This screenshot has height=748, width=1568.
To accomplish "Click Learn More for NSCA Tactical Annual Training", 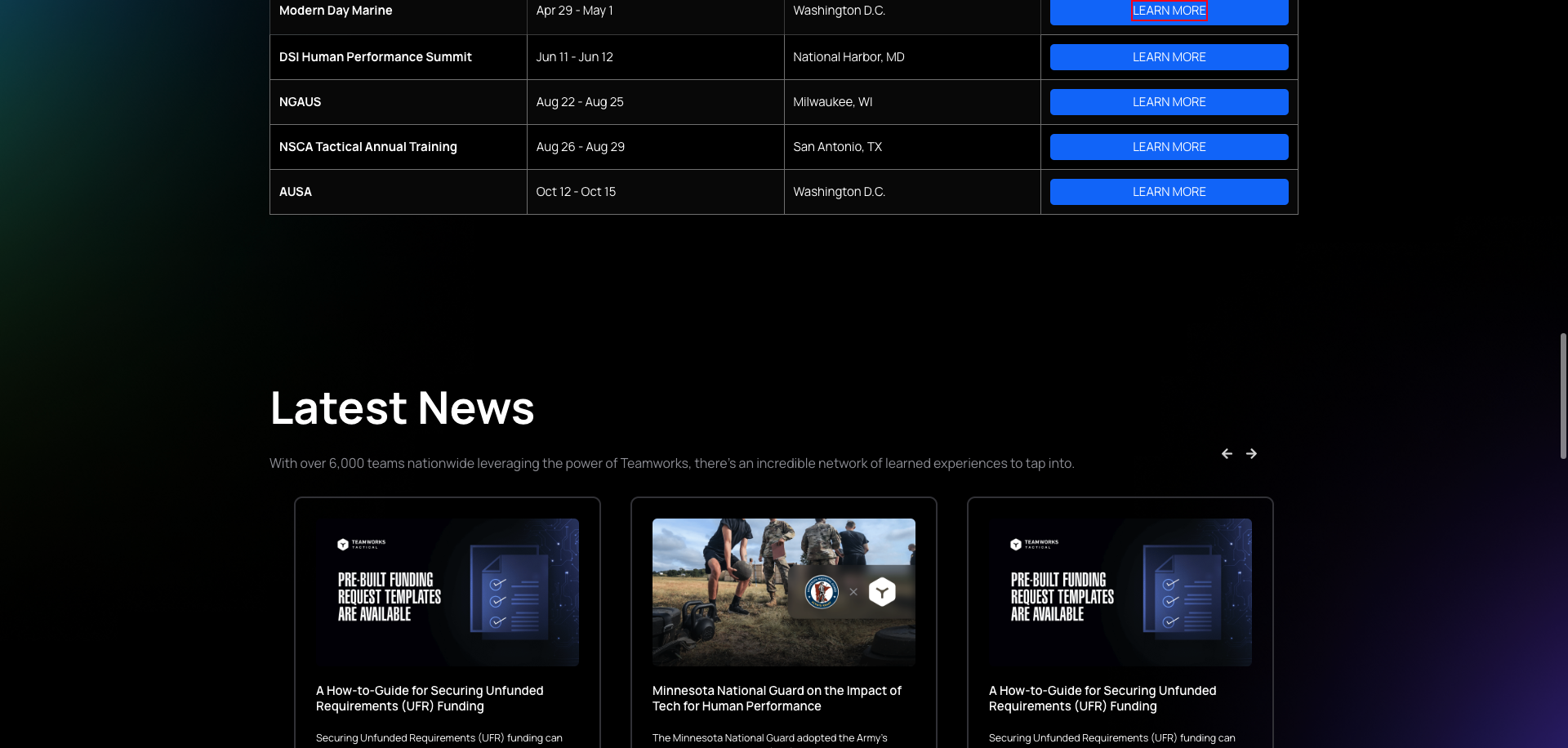I will click(1169, 146).
